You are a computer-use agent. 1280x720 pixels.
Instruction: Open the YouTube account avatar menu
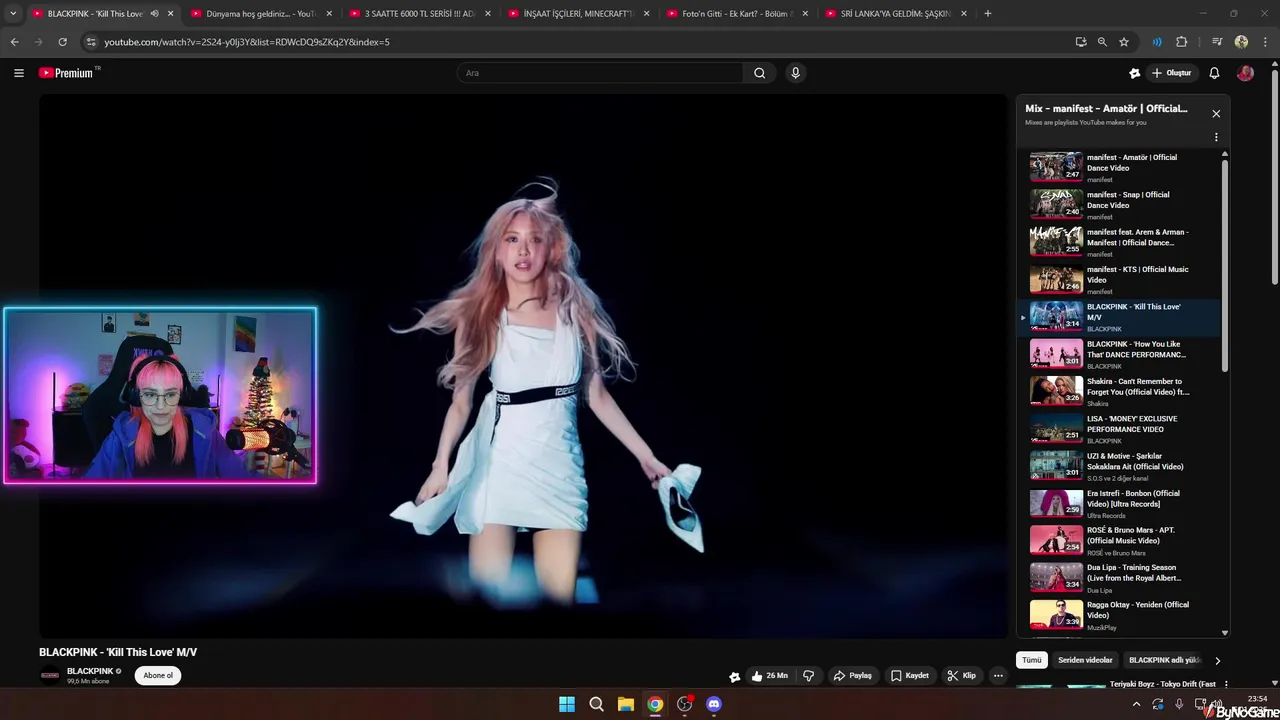click(1245, 73)
